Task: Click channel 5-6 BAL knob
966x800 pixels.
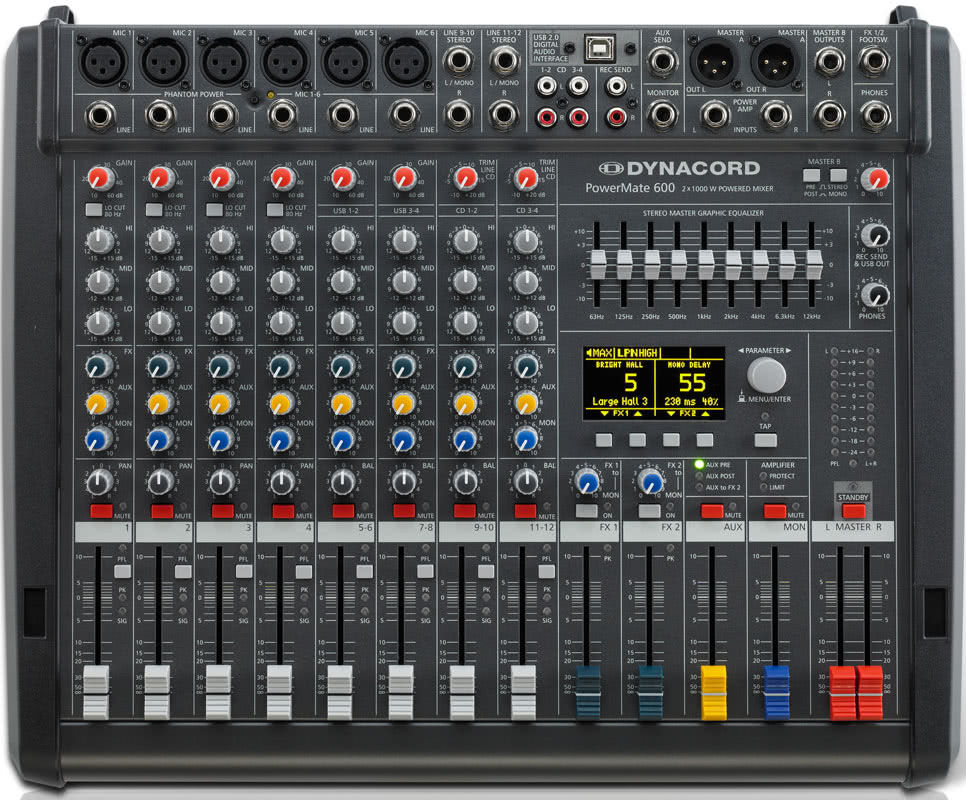Action: coord(342,482)
